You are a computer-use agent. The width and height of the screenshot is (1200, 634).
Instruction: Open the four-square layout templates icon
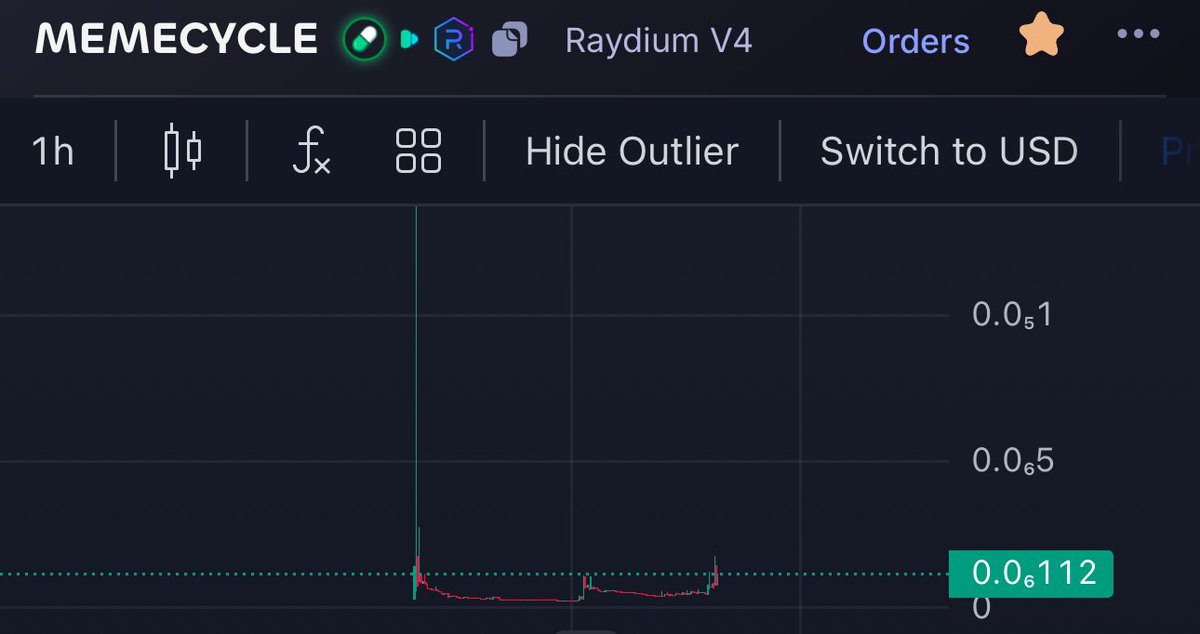tap(419, 151)
